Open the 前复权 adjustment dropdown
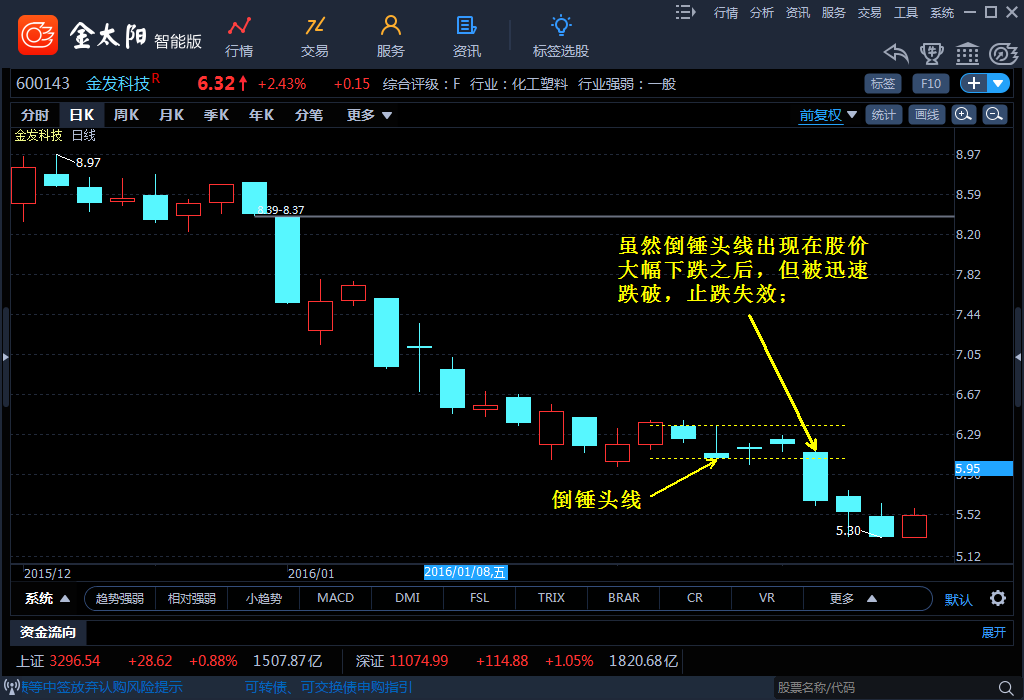Viewport: 1024px width, 700px height. (x=828, y=115)
